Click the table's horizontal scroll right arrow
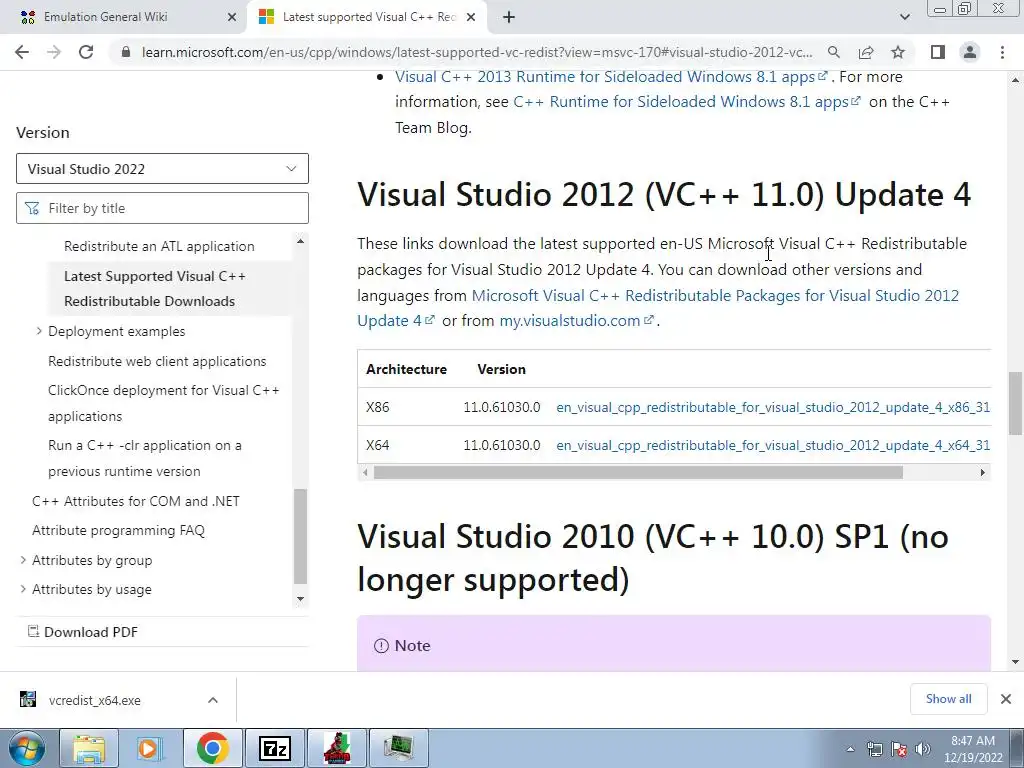 point(982,472)
